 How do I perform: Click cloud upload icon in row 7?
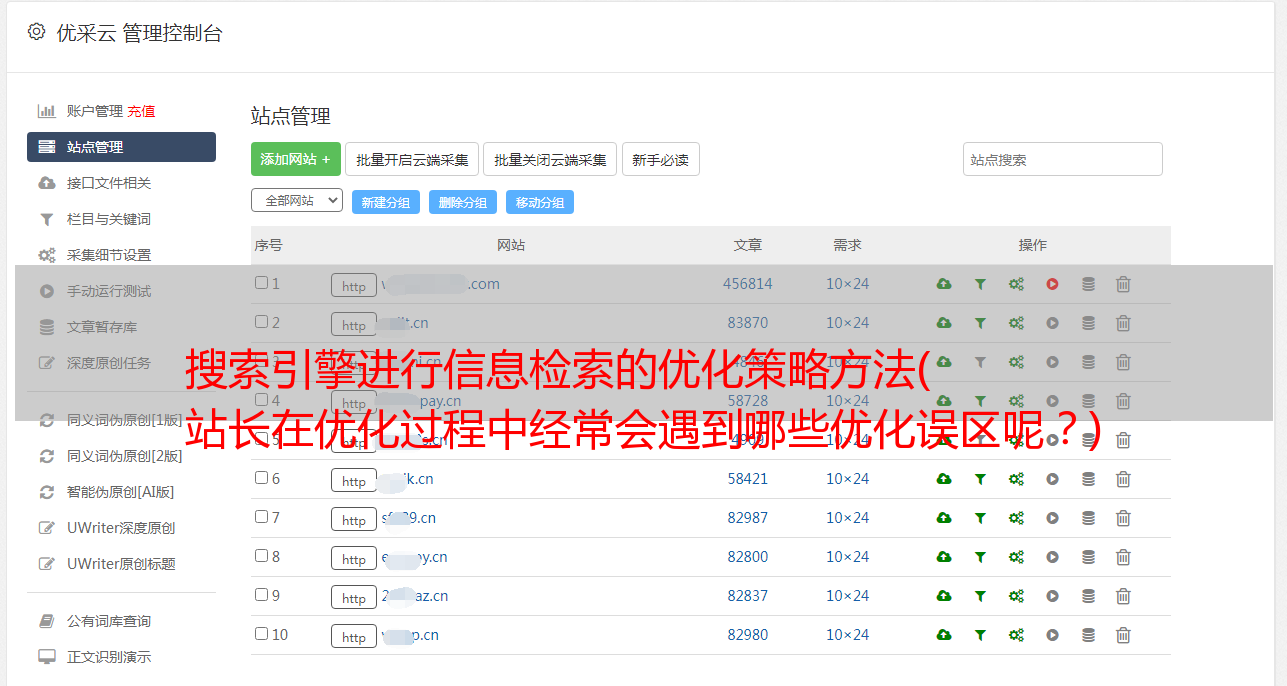[944, 518]
